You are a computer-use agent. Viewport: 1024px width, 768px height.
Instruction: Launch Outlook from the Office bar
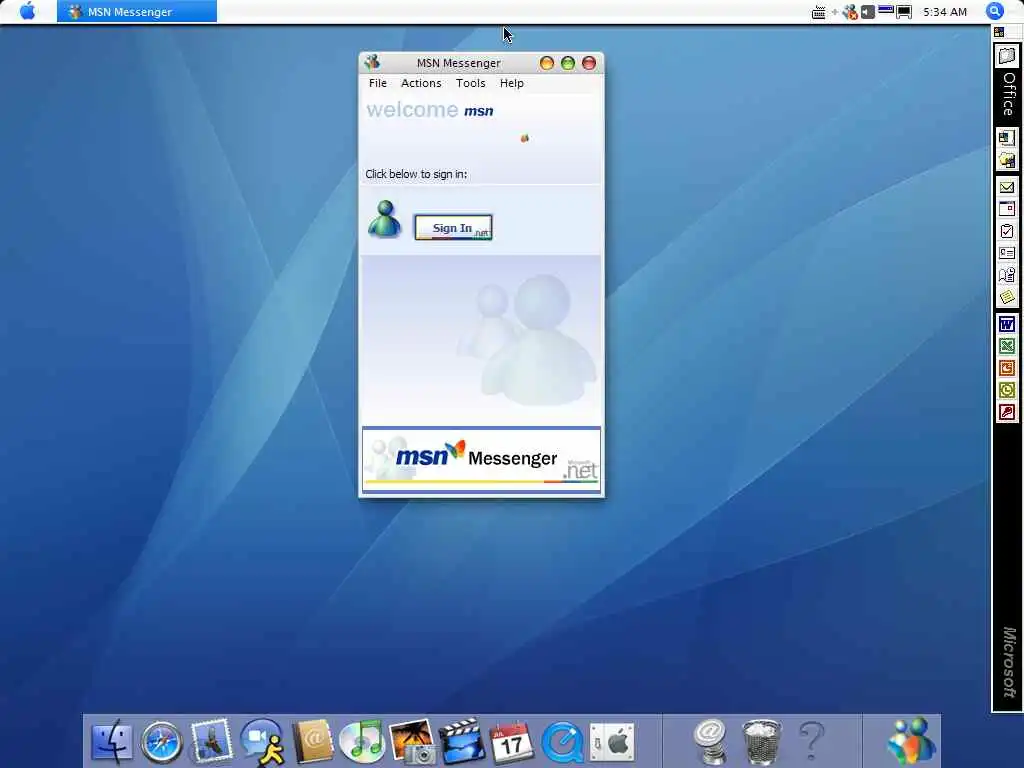coord(1007,391)
